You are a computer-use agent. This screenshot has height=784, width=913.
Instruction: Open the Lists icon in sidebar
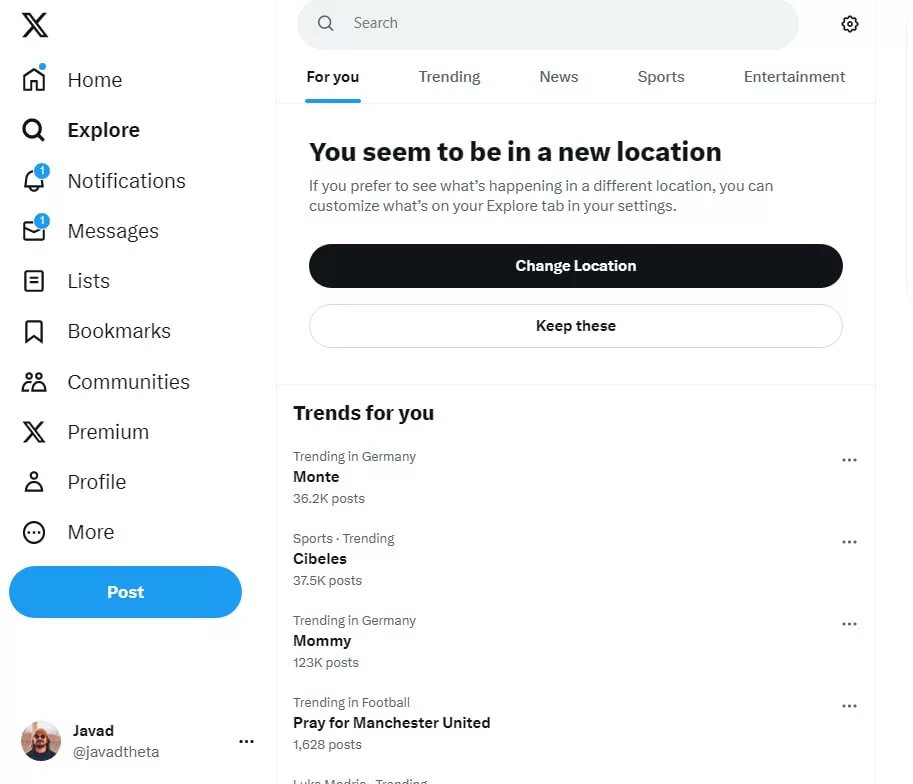pyautogui.click(x=34, y=281)
